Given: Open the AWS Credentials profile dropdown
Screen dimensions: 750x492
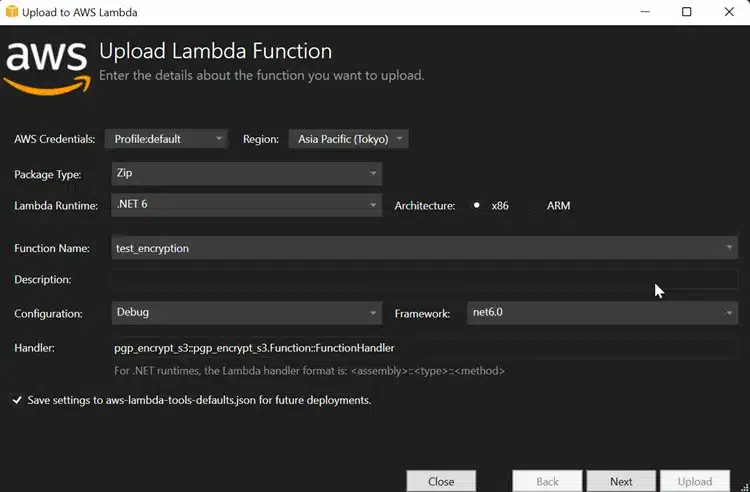Looking at the screenshot, I should point(166,139).
